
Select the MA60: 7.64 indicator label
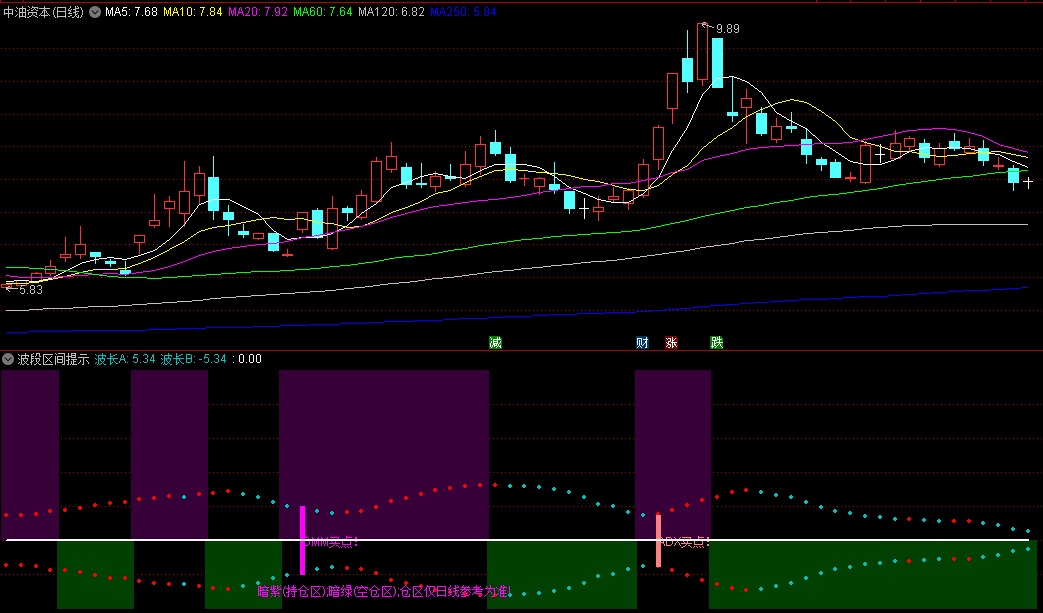(323, 12)
